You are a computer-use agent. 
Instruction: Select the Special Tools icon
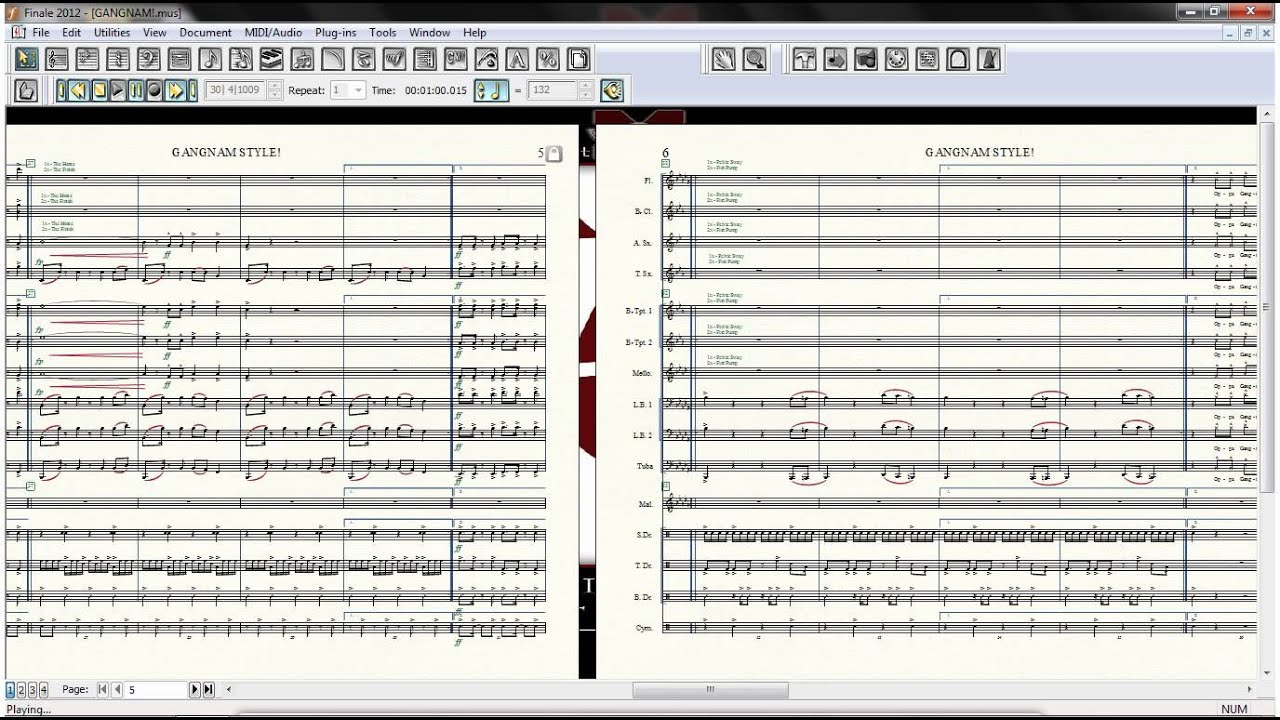pyautogui.click(x=804, y=59)
